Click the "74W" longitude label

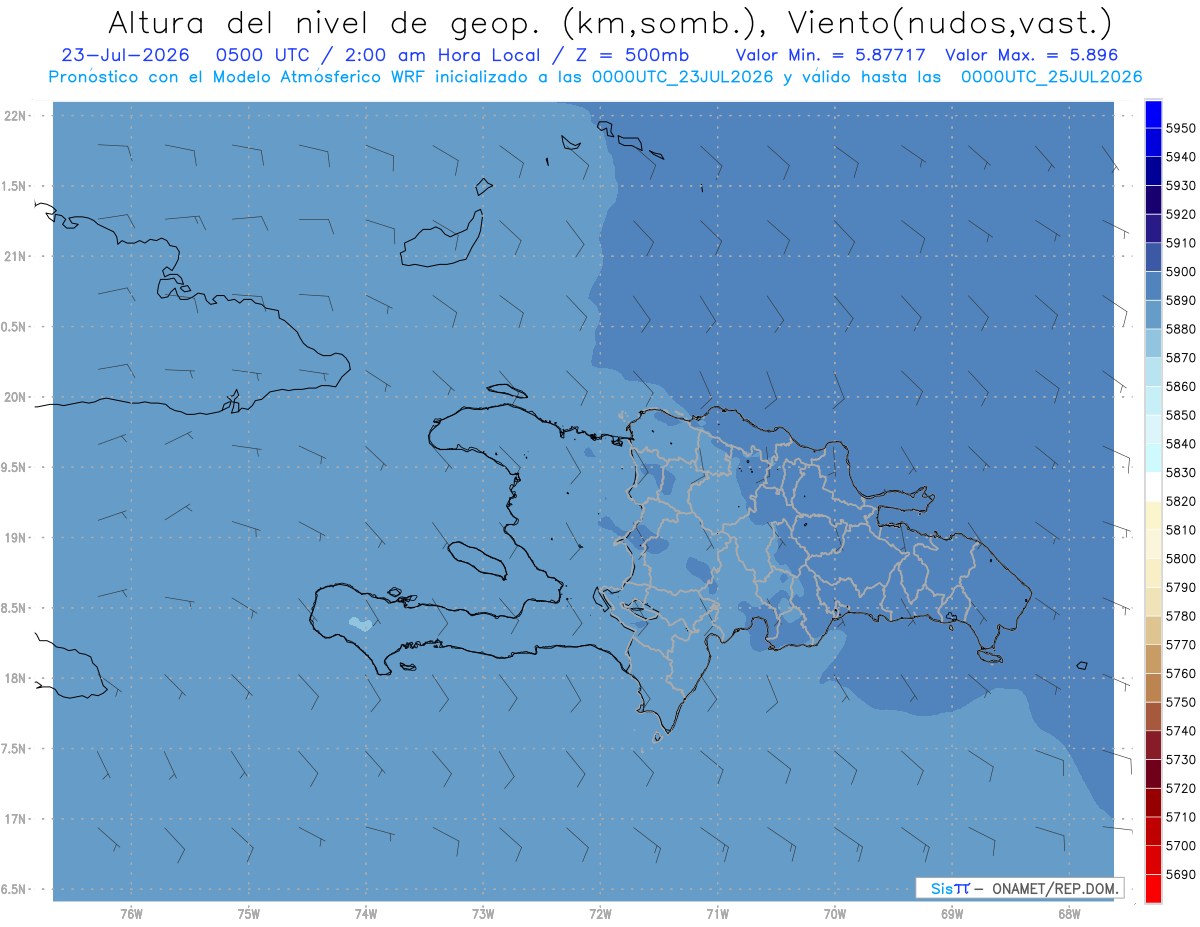pyautogui.click(x=366, y=913)
